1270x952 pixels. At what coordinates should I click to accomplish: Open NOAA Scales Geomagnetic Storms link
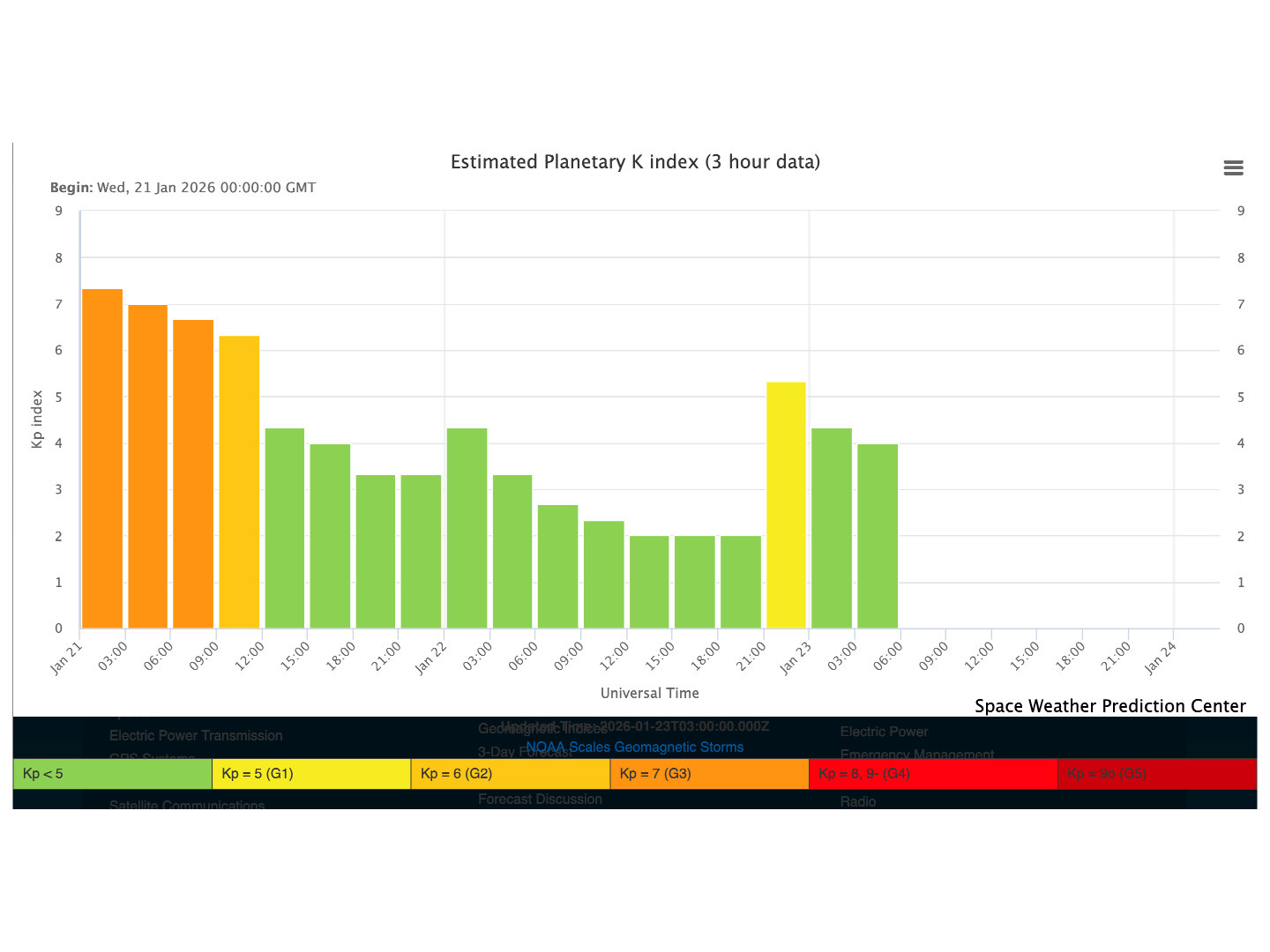(635, 747)
